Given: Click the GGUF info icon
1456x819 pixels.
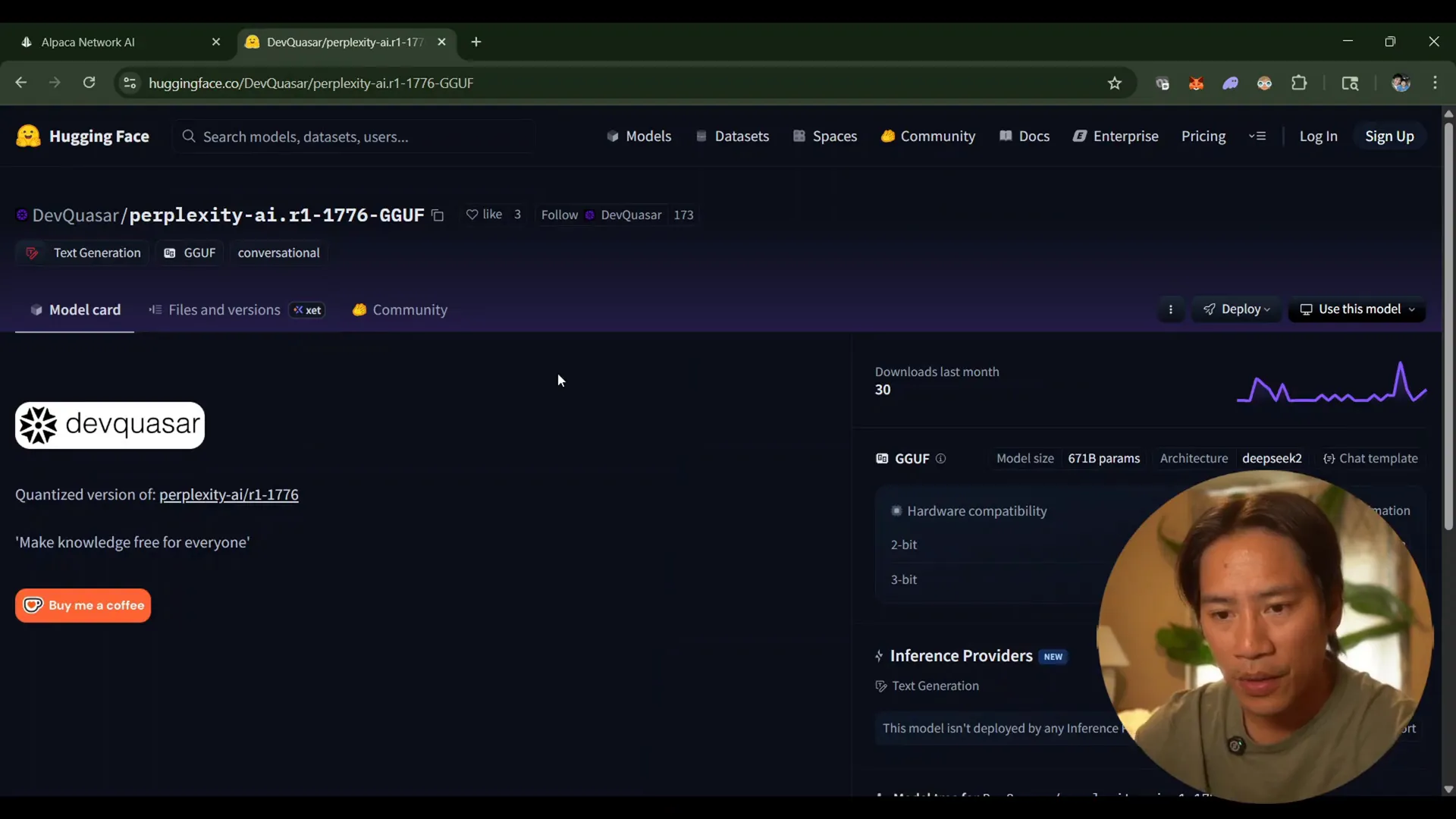Looking at the screenshot, I should [940, 459].
